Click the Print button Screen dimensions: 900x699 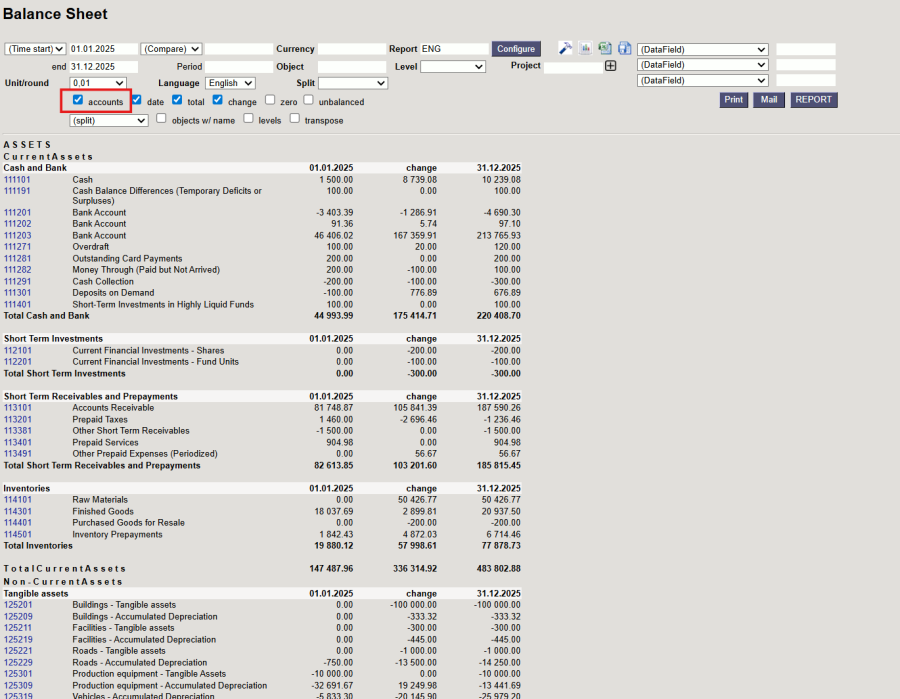point(734,100)
